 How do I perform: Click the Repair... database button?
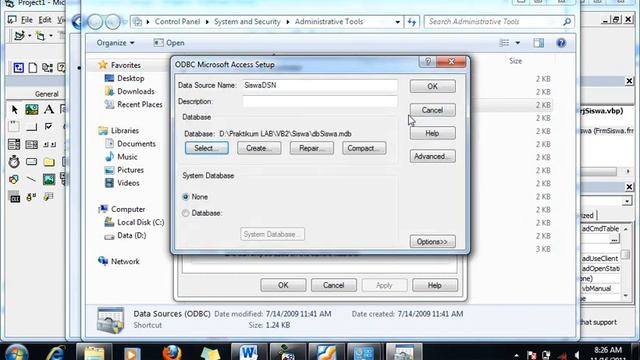[311, 148]
